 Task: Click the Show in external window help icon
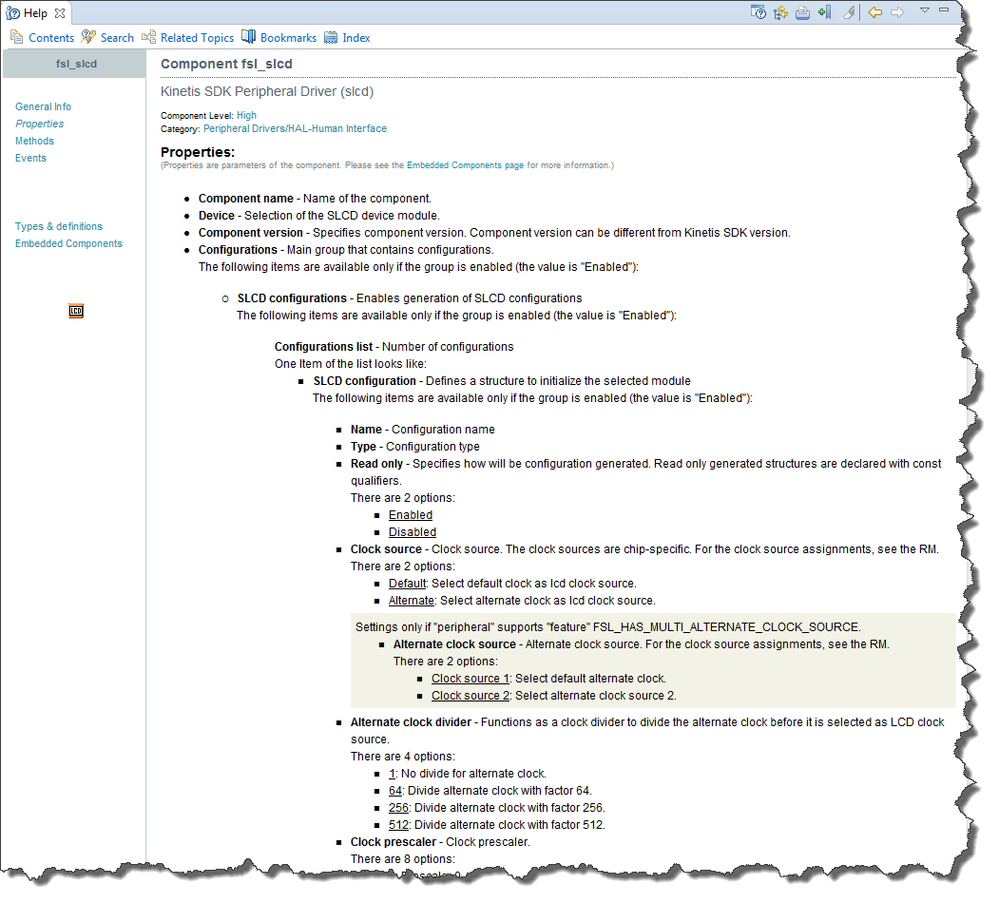click(758, 12)
